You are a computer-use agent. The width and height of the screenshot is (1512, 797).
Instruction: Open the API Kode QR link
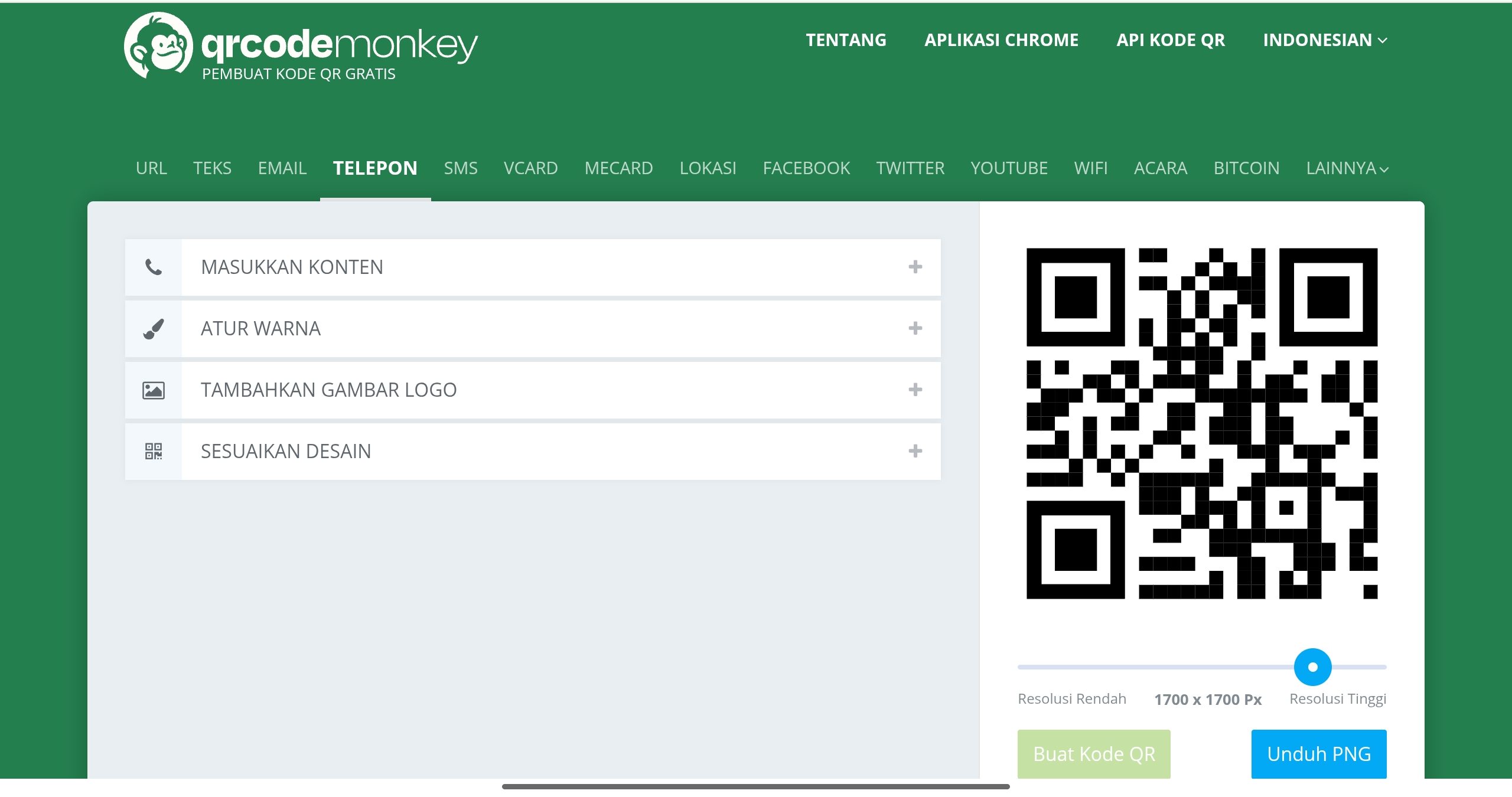coord(1171,40)
